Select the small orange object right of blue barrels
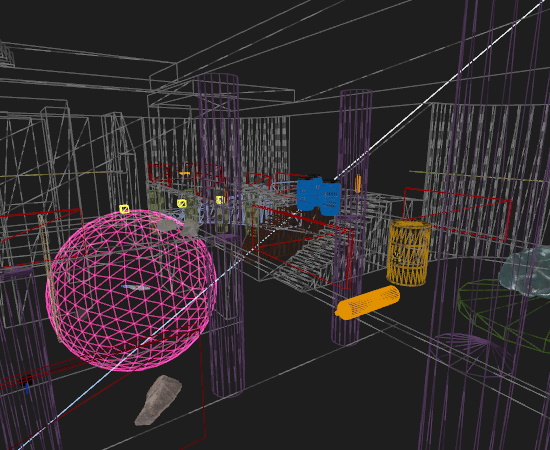 358,184
